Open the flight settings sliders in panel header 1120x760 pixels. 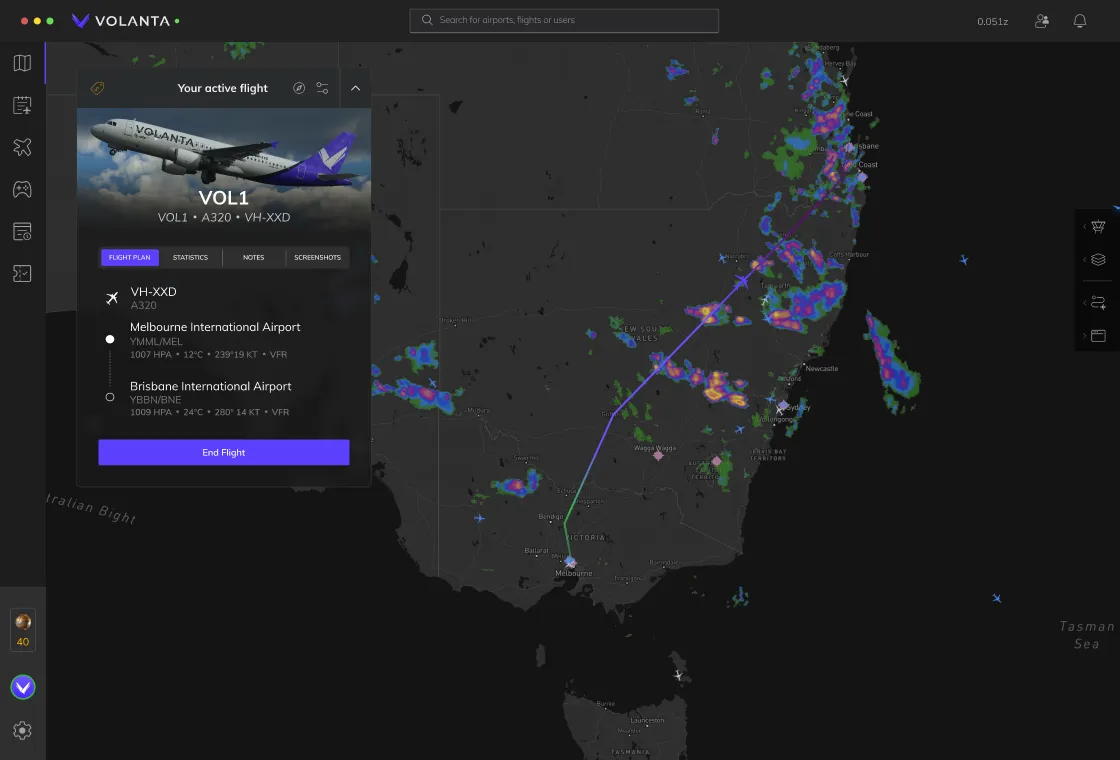(x=322, y=88)
